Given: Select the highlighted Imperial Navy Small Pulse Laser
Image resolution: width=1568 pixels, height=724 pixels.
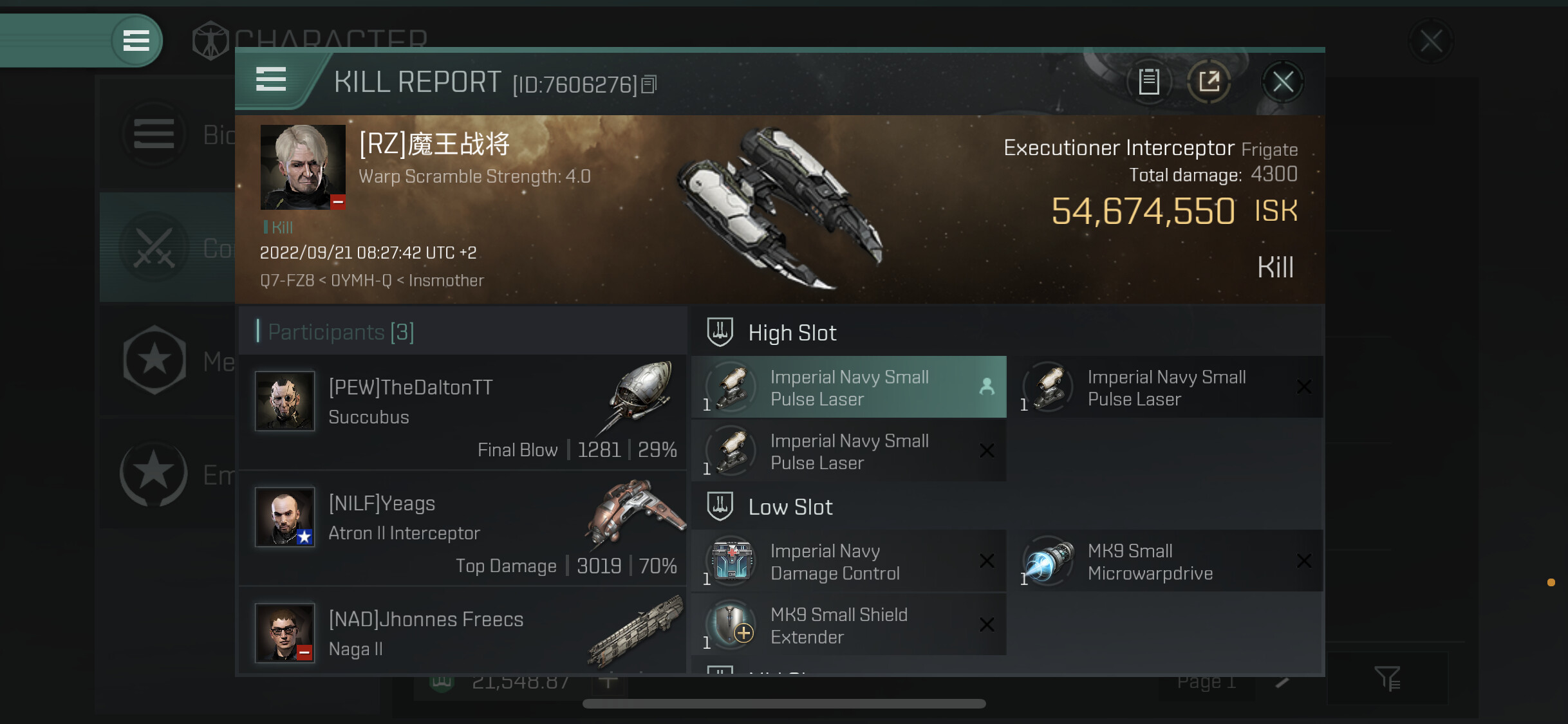Looking at the screenshot, I should coord(848,387).
